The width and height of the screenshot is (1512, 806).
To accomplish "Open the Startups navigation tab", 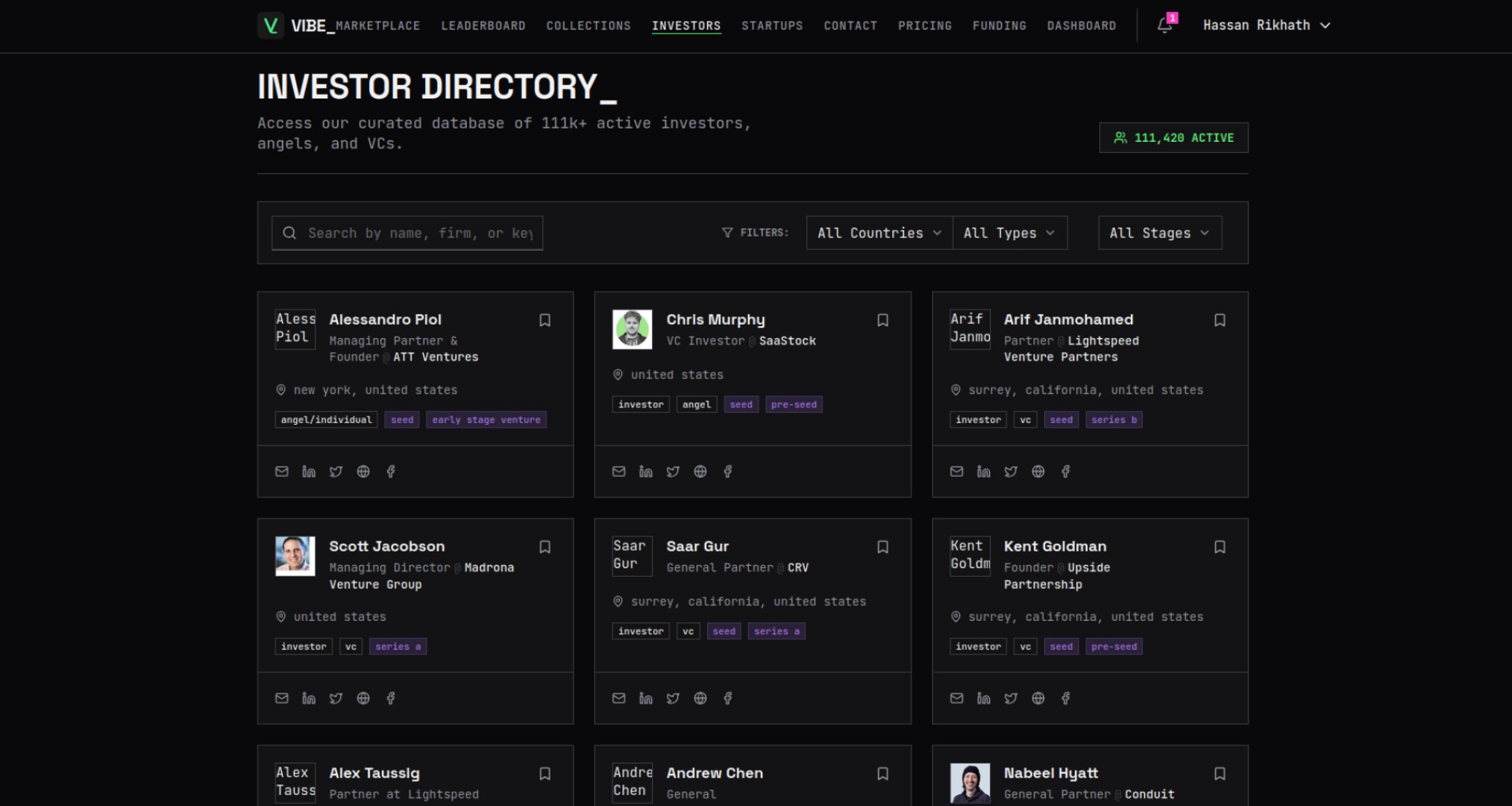I will tap(772, 25).
